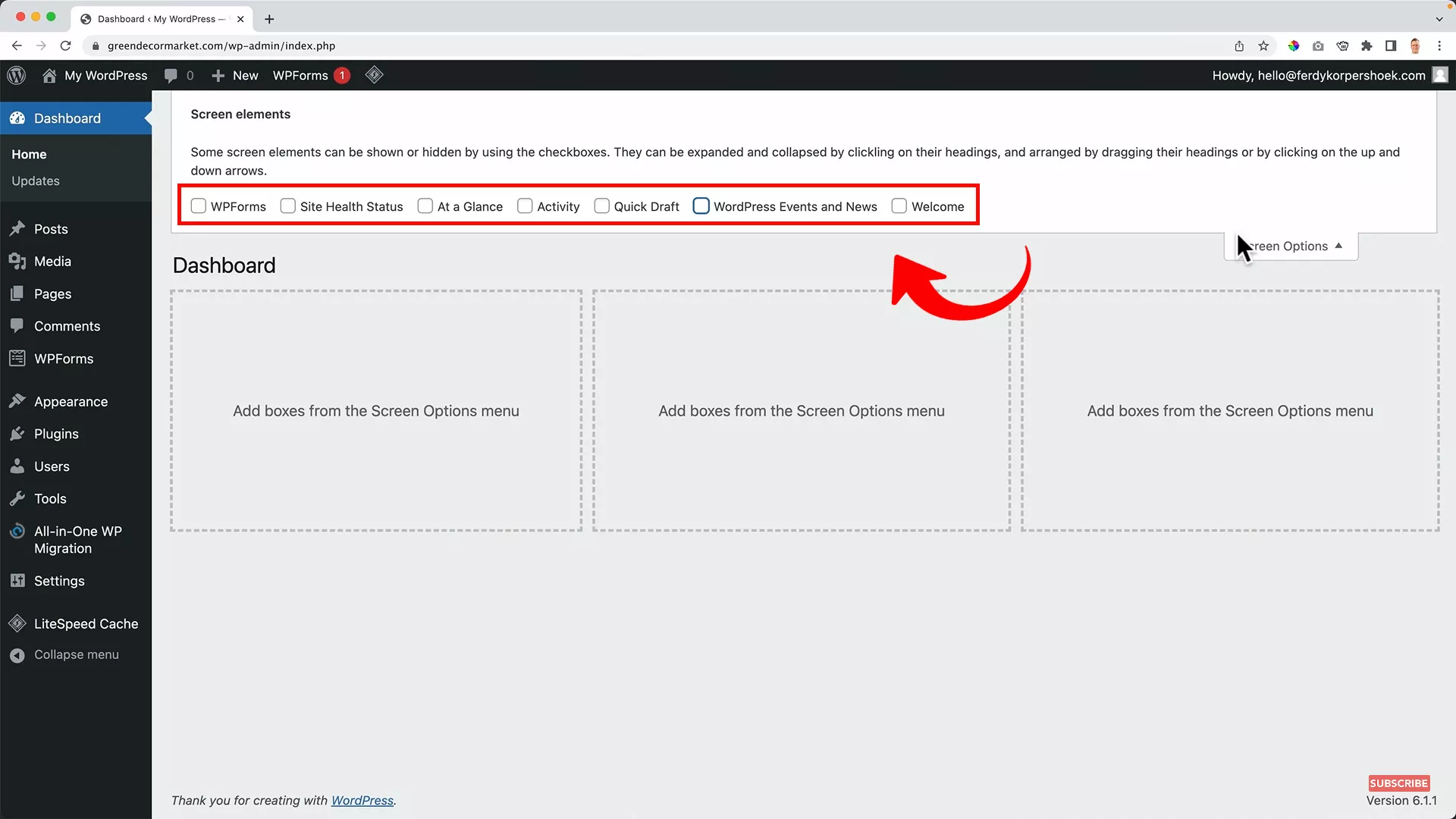Viewport: 1456px width, 819px height.
Task: Open comments via speech bubble in admin bar
Action: [x=172, y=75]
